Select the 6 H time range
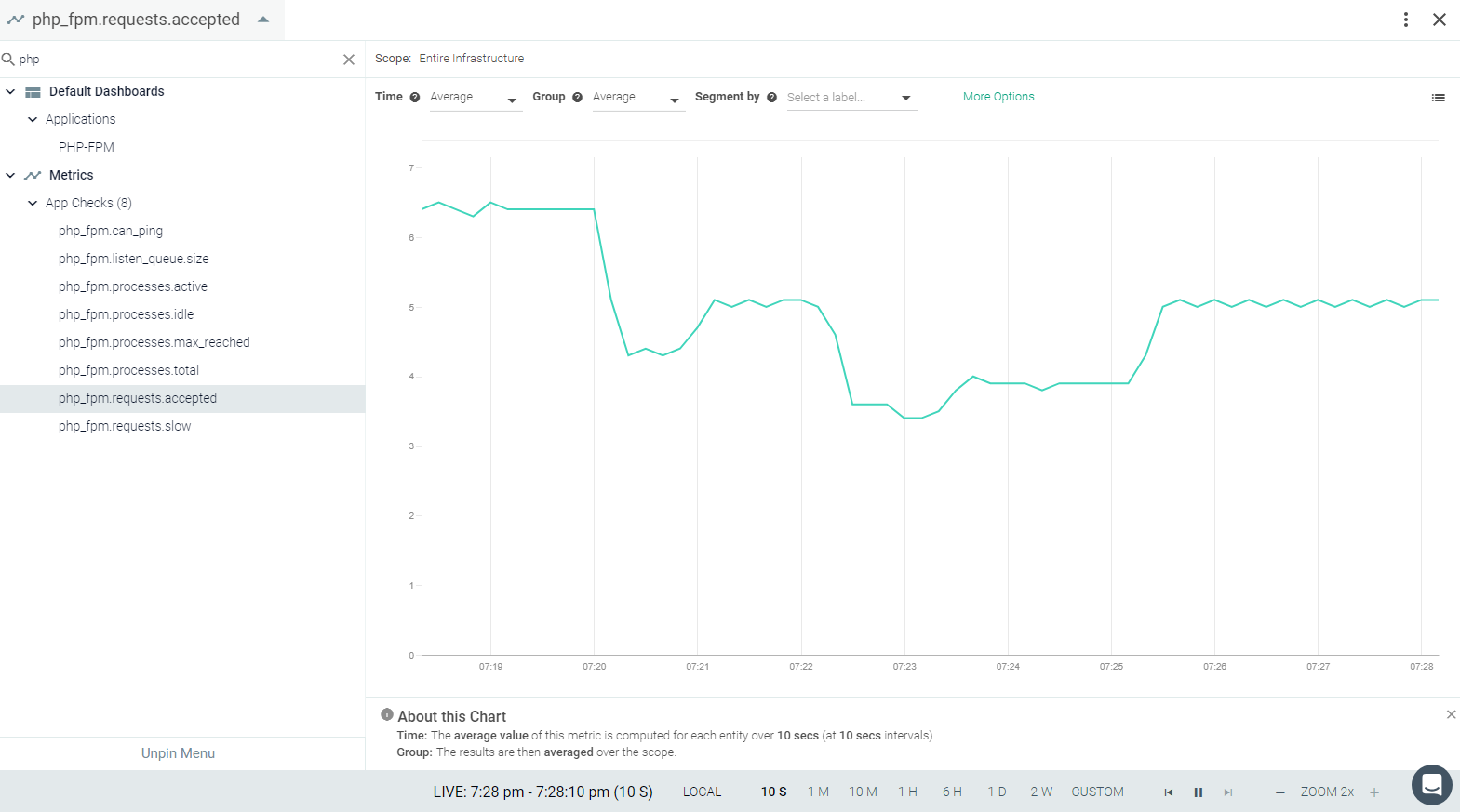 (952, 792)
